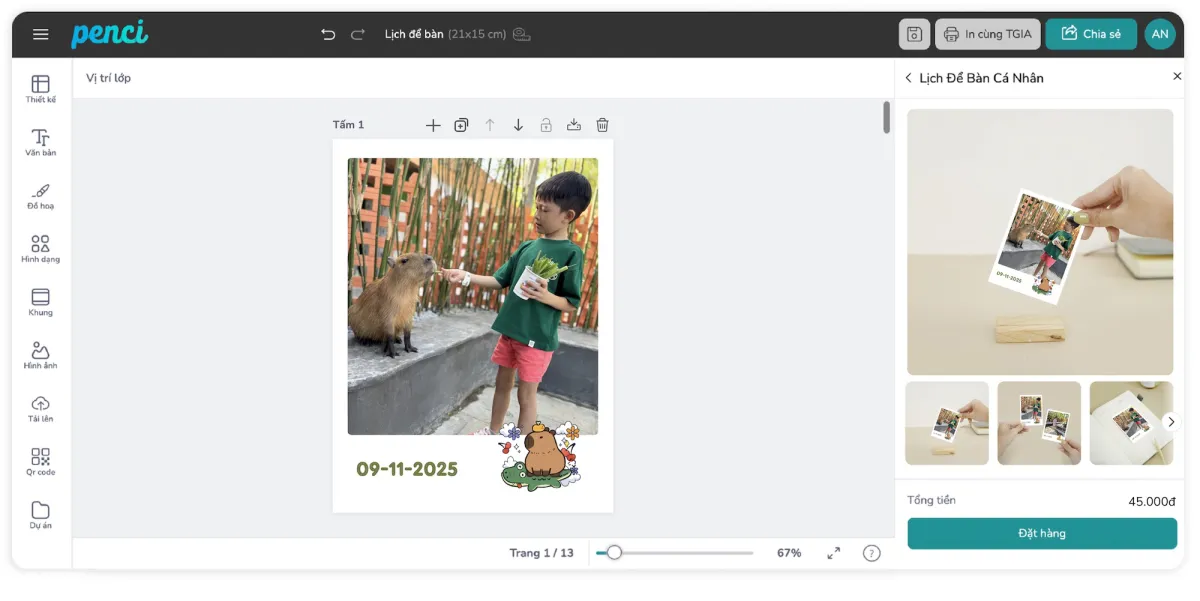Close the Lịch Để Bàn Cá Nhân panel

pos(1177,77)
